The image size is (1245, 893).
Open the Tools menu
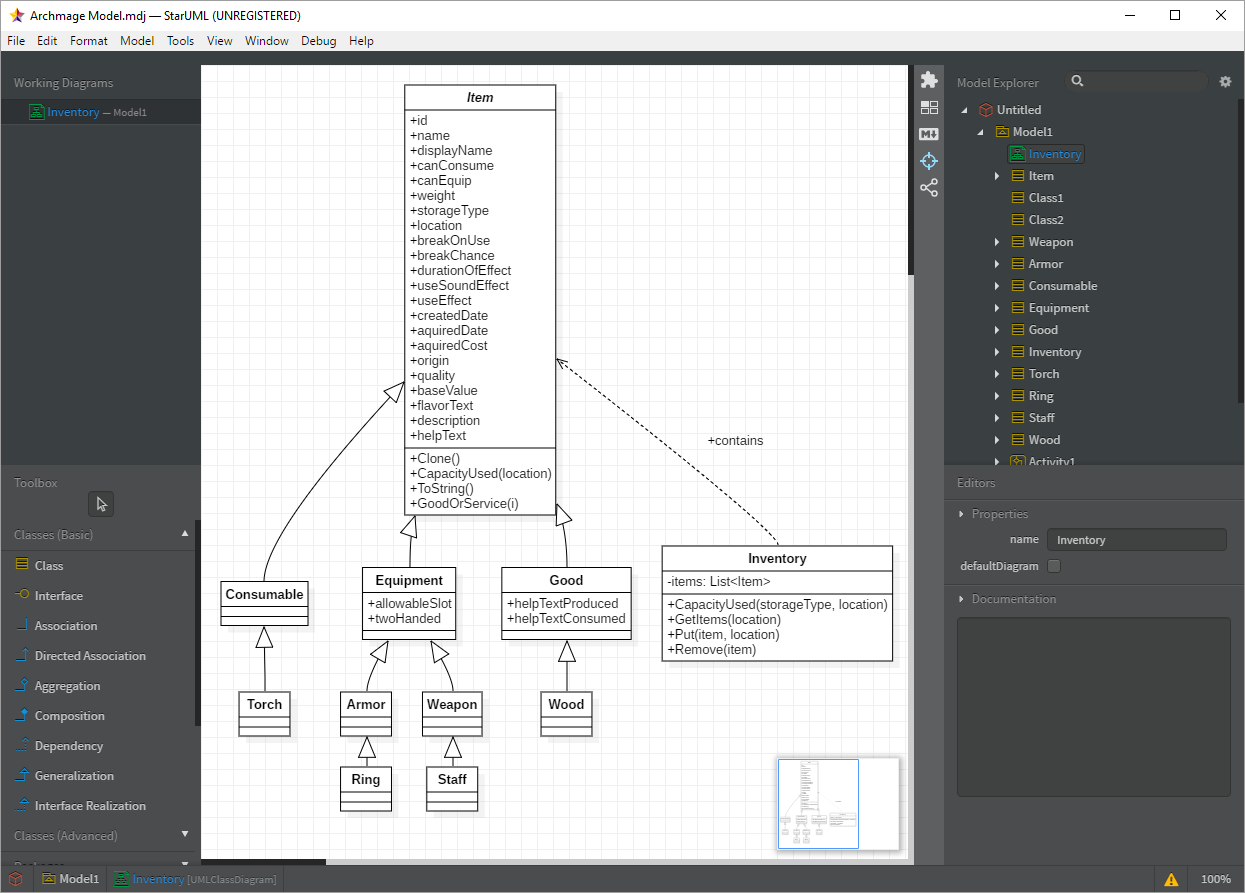click(x=181, y=41)
